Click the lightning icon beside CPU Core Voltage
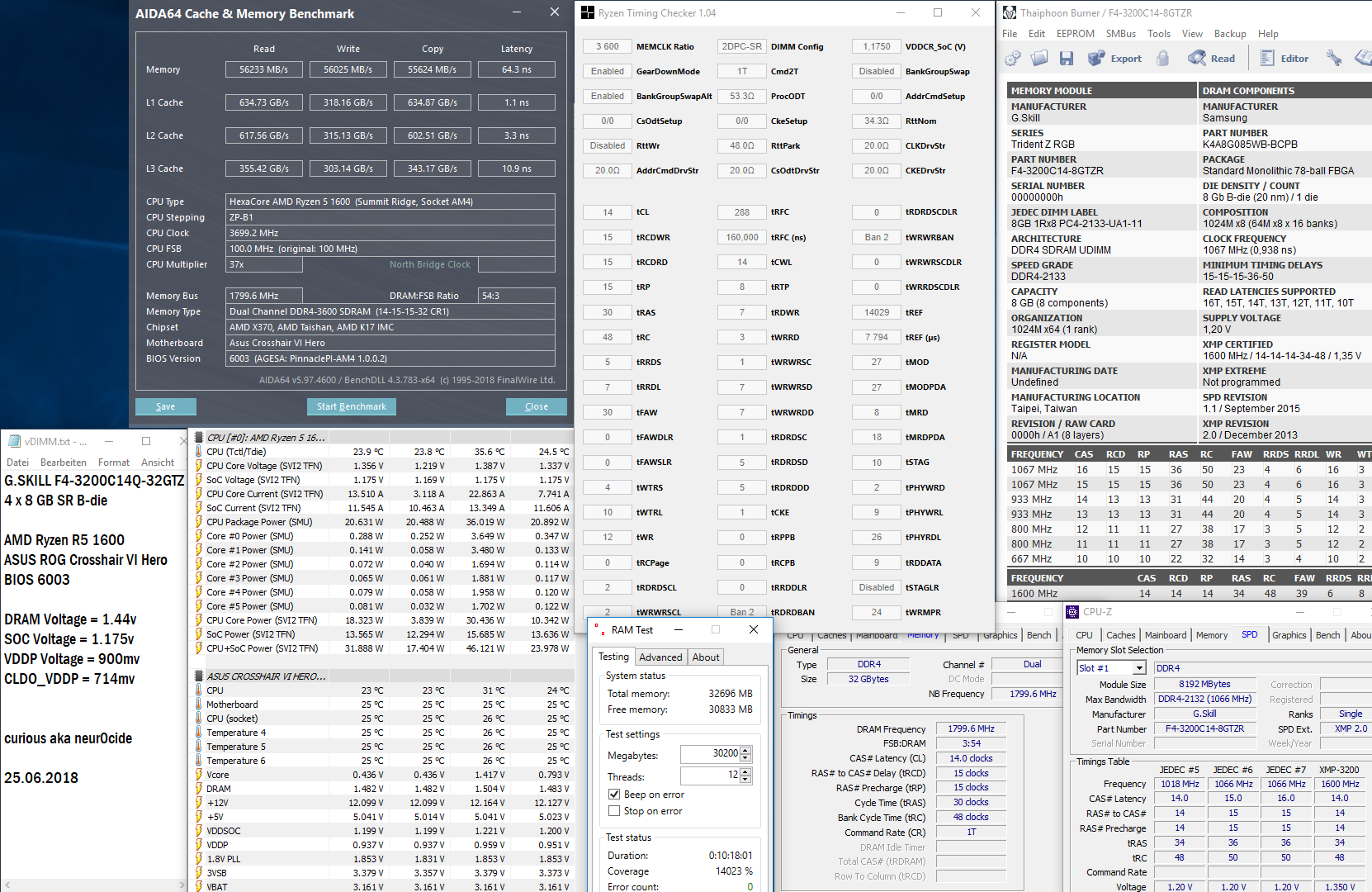 [199, 466]
